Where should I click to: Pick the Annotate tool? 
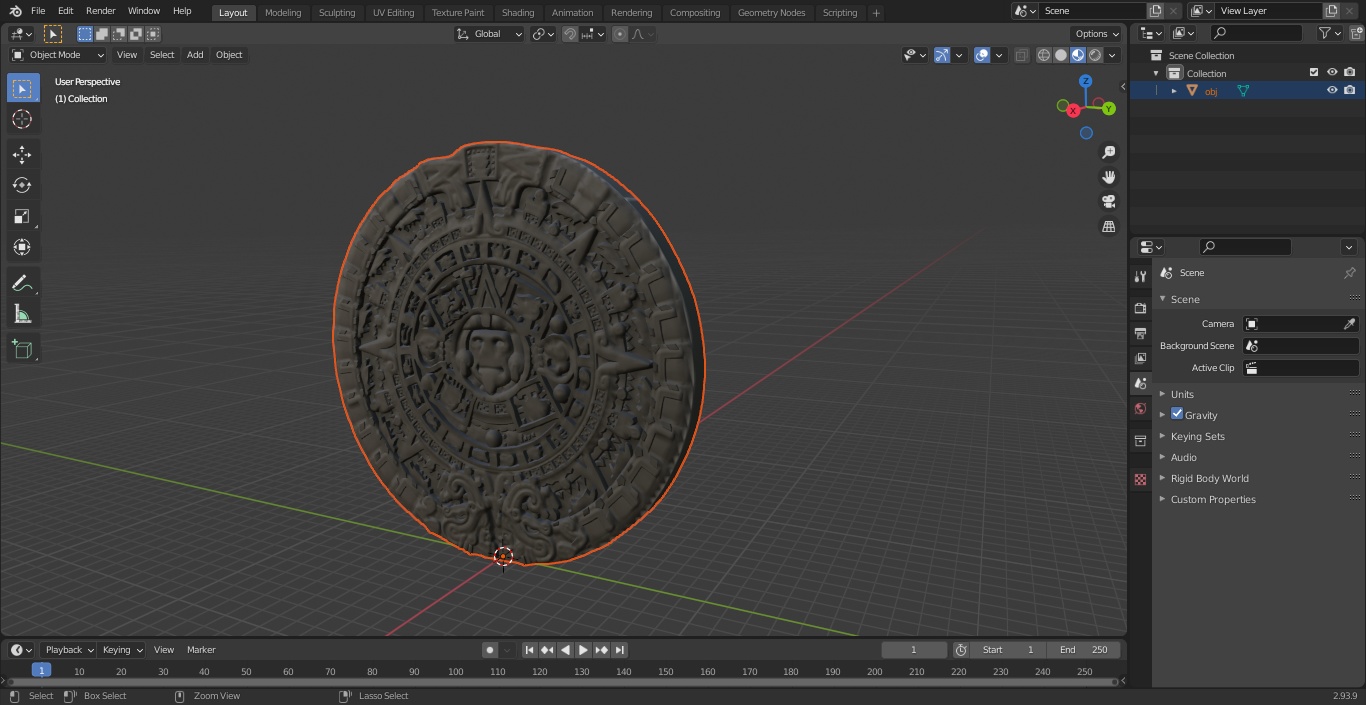22,283
